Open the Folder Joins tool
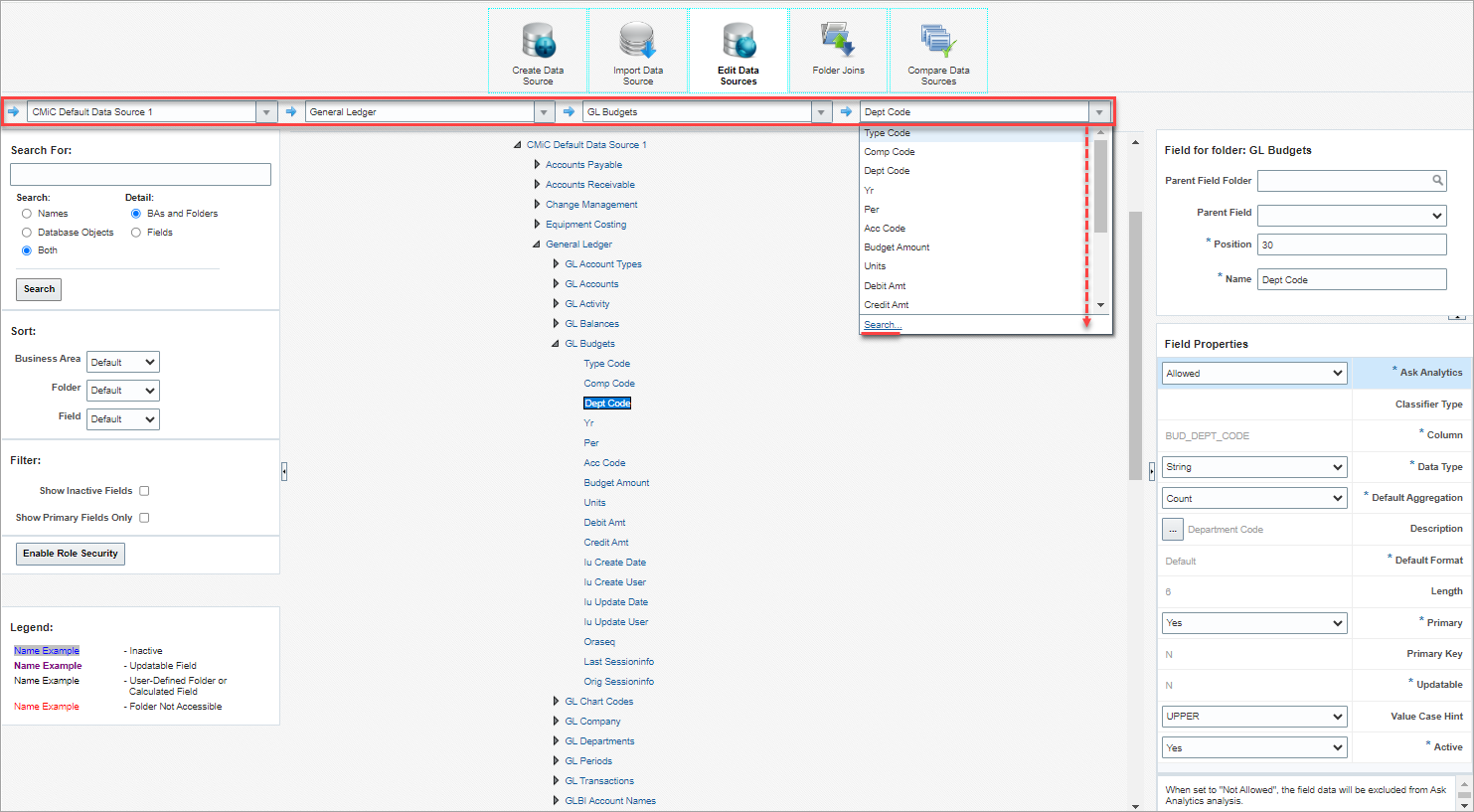Image resolution: width=1474 pixels, height=812 pixels. (x=838, y=52)
